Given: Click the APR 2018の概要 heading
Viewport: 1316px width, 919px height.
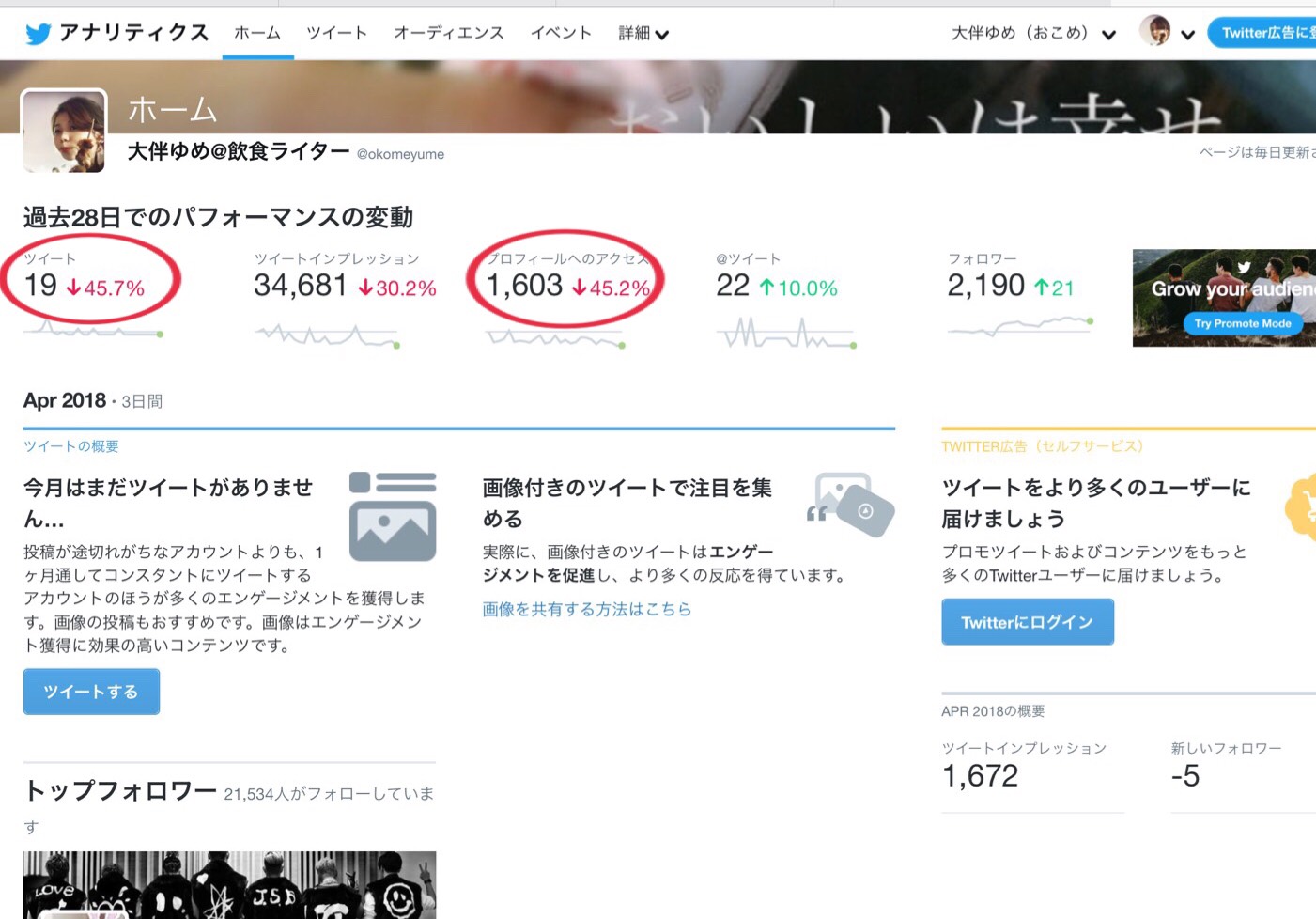Looking at the screenshot, I should click(993, 711).
